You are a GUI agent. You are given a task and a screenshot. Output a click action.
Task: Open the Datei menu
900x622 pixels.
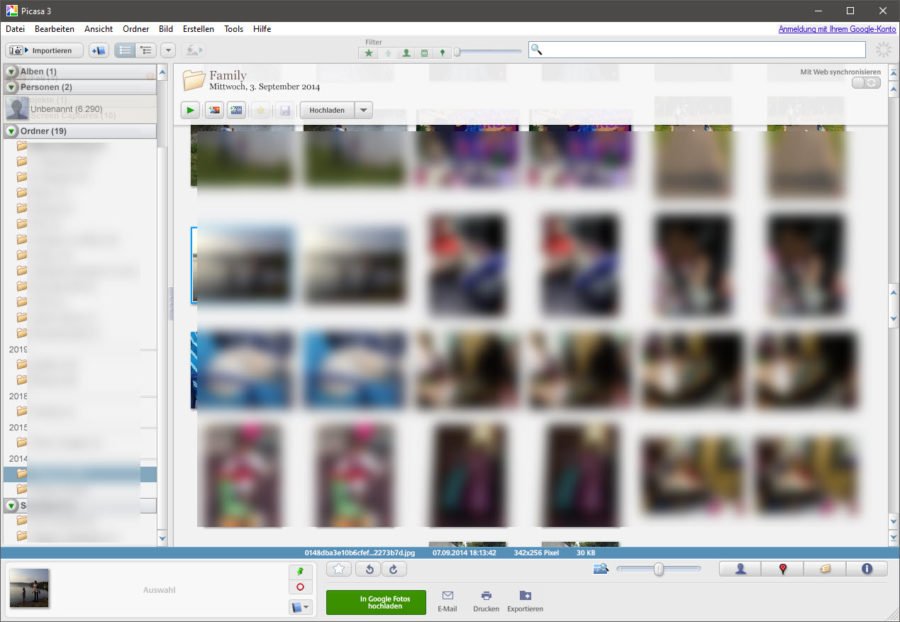coord(15,29)
